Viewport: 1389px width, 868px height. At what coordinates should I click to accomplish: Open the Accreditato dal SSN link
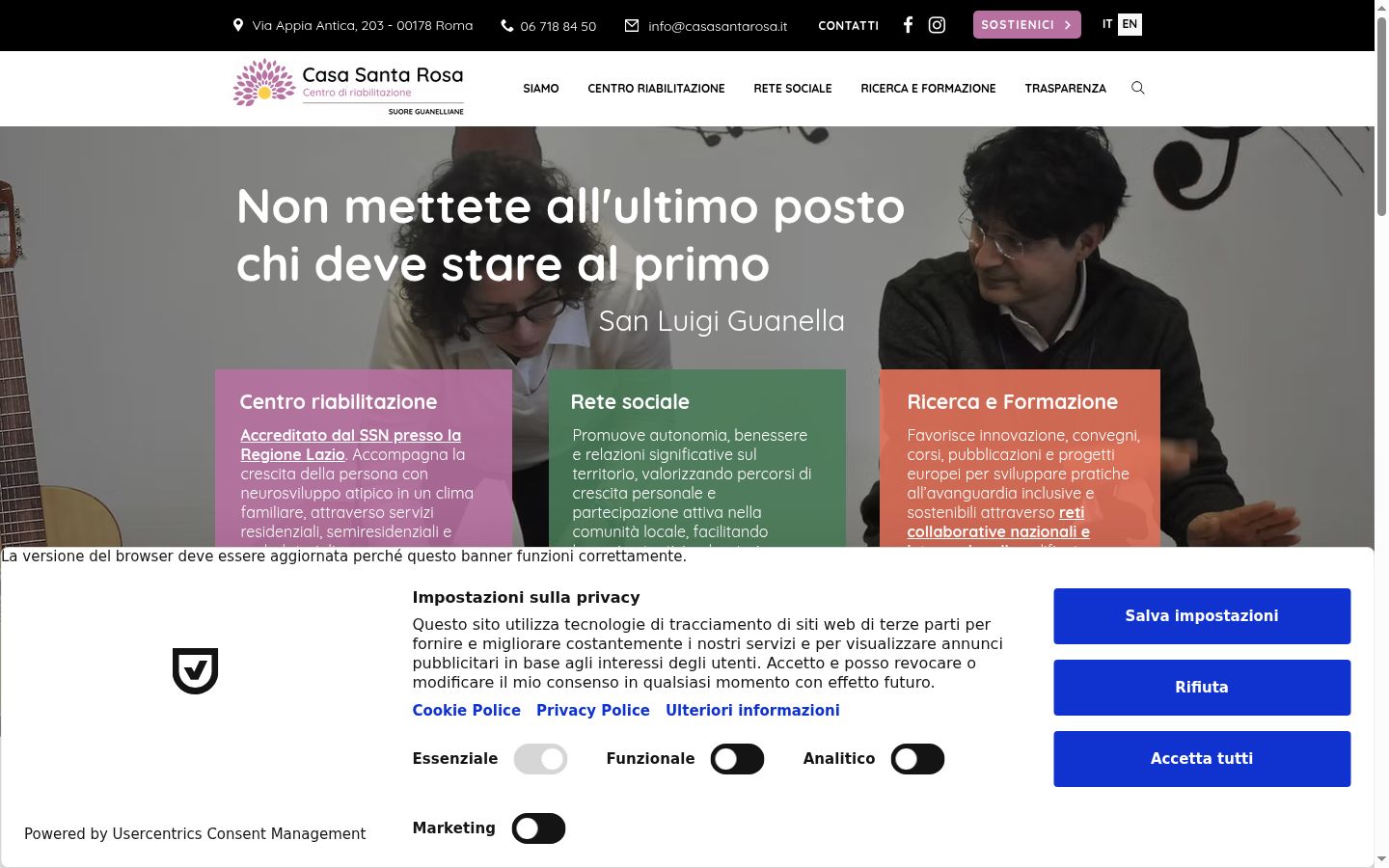pyautogui.click(x=351, y=445)
